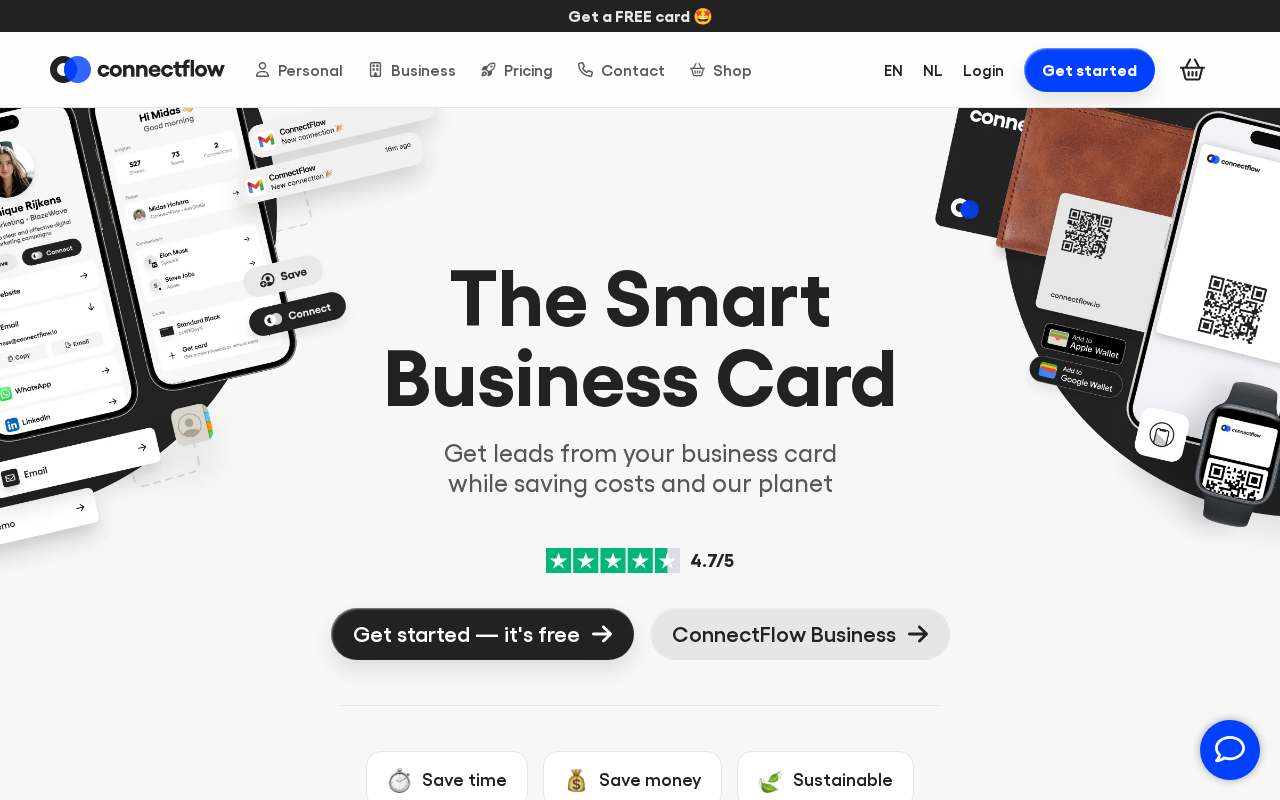Click the ConnectFlow logo

[x=137, y=70]
